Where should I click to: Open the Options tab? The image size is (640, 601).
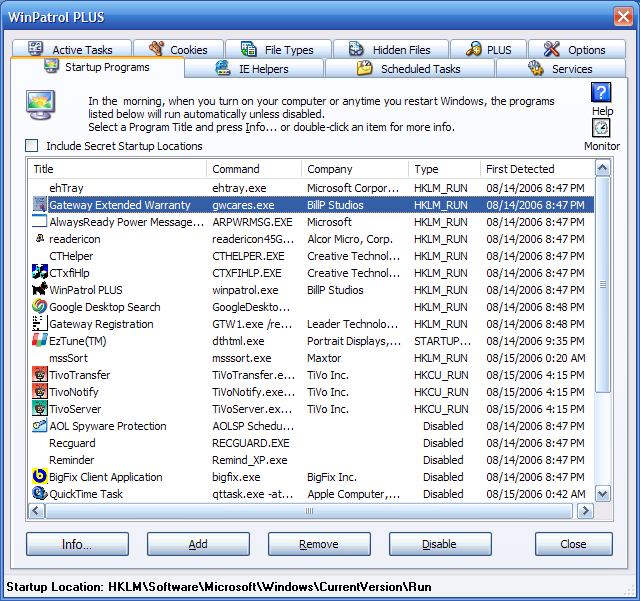576,49
